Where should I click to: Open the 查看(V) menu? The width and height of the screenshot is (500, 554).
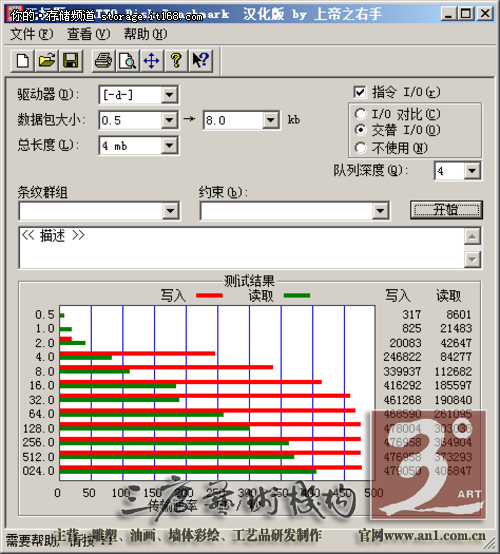(x=88, y=34)
